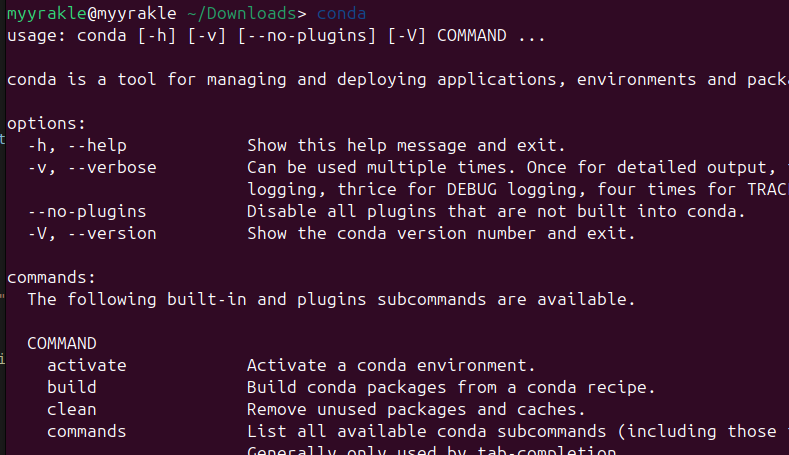This screenshot has width=789, height=455.
Task: Click the --no-plugins option text
Action: tap(87, 211)
